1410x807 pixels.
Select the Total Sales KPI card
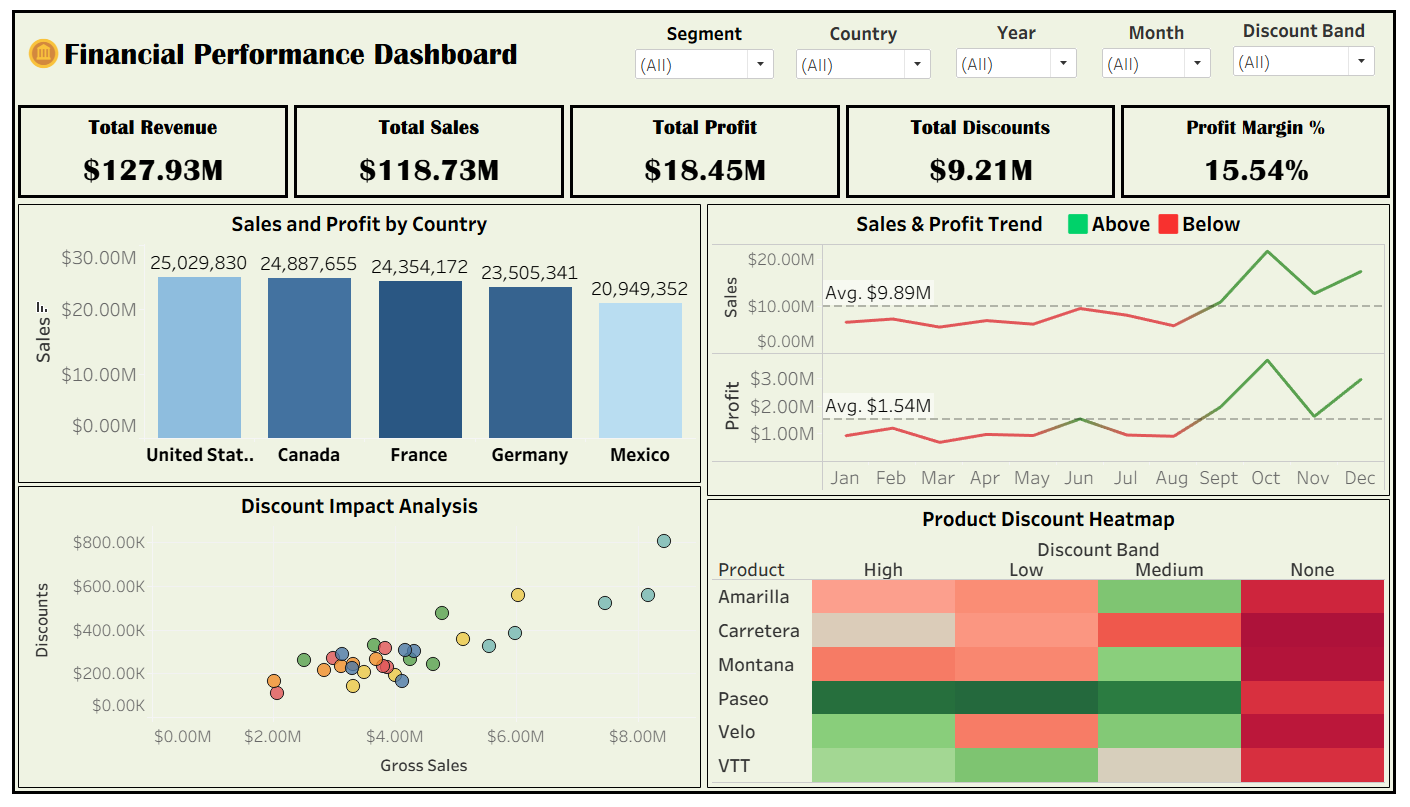429,152
